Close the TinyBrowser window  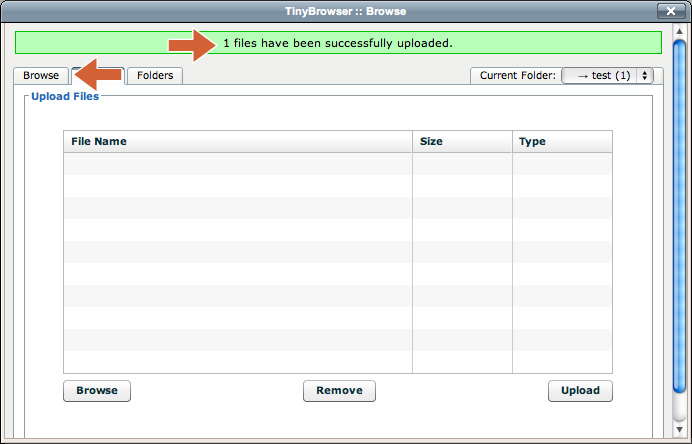point(671,11)
